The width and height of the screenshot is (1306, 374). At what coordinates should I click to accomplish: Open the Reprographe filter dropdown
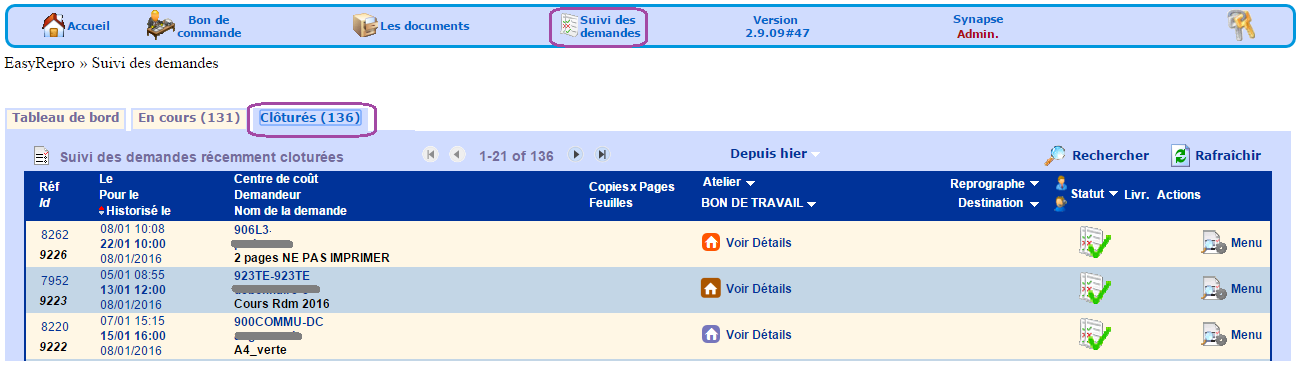[1035, 184]
